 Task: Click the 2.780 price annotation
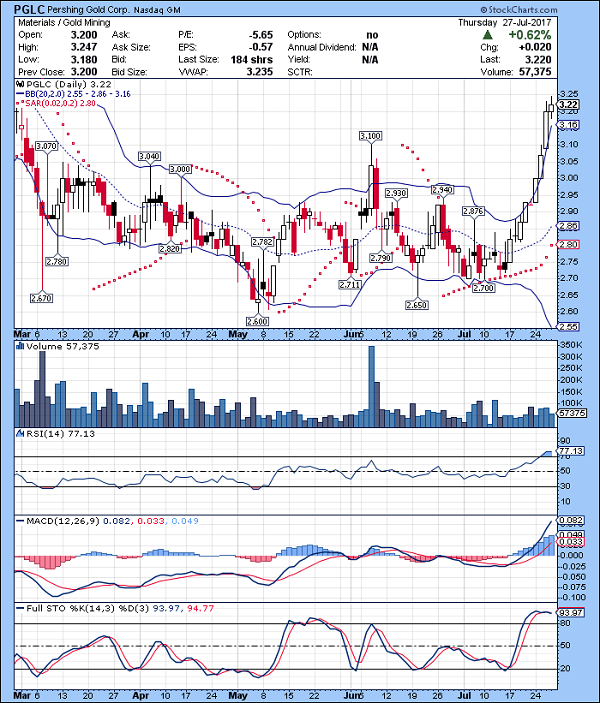click(x=57, y=261)
